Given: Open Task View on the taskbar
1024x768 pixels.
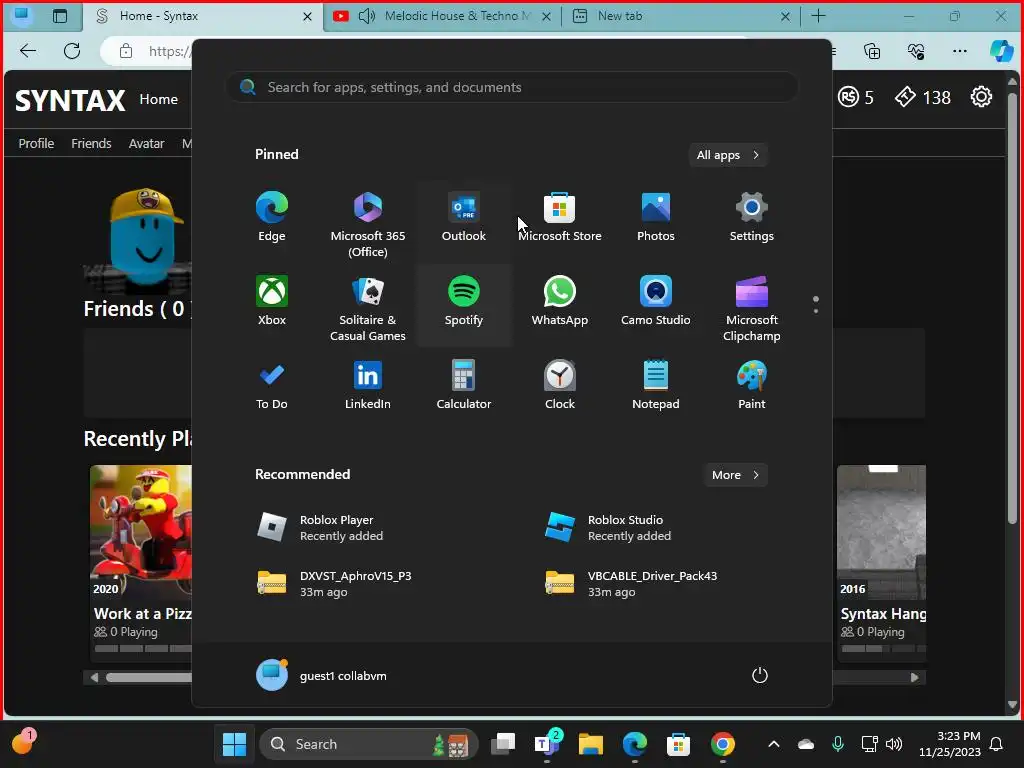Looking at the screenshot, I should 504,744.
